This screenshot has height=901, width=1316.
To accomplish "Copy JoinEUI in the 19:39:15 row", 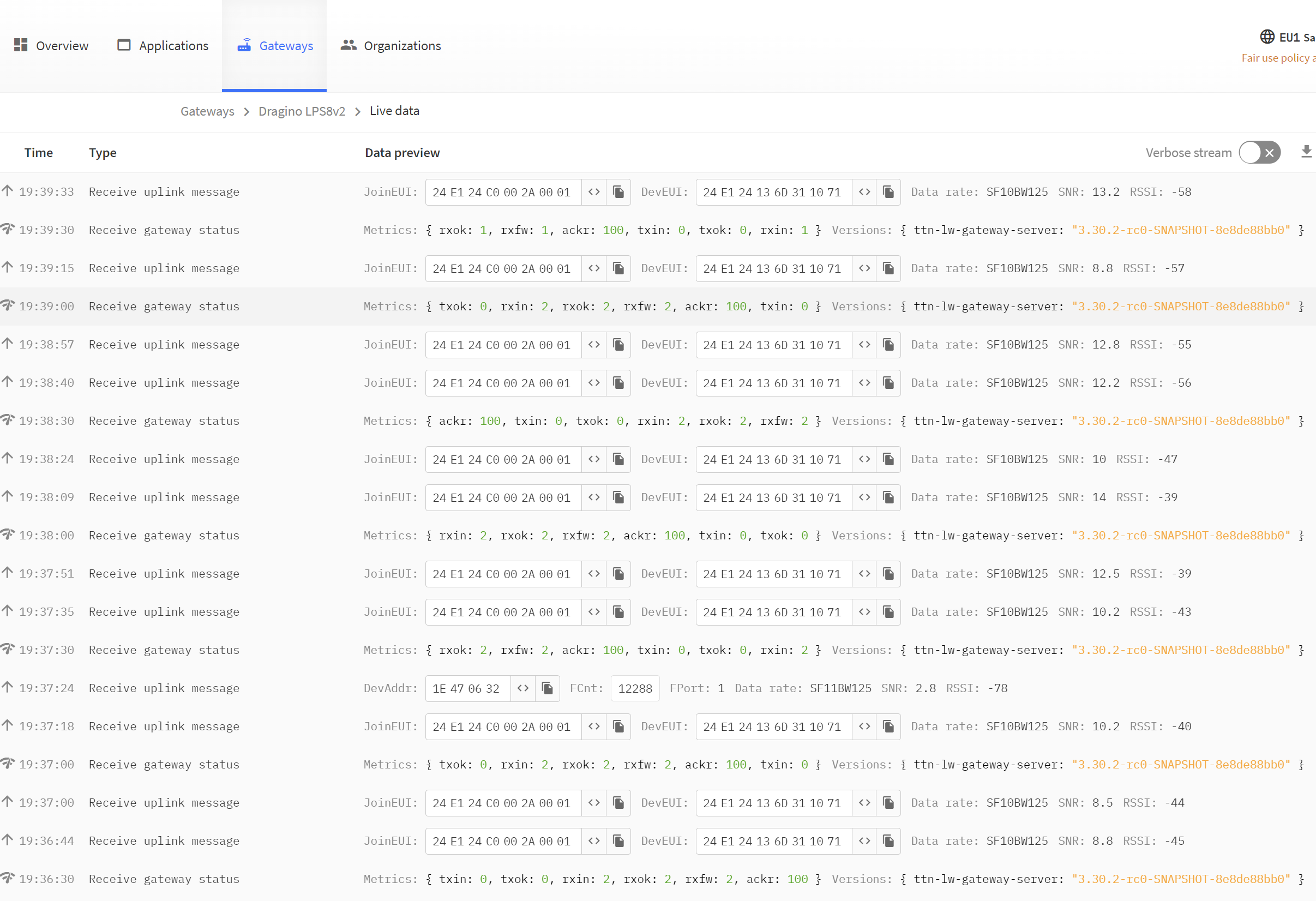I will tap(618, 268).
